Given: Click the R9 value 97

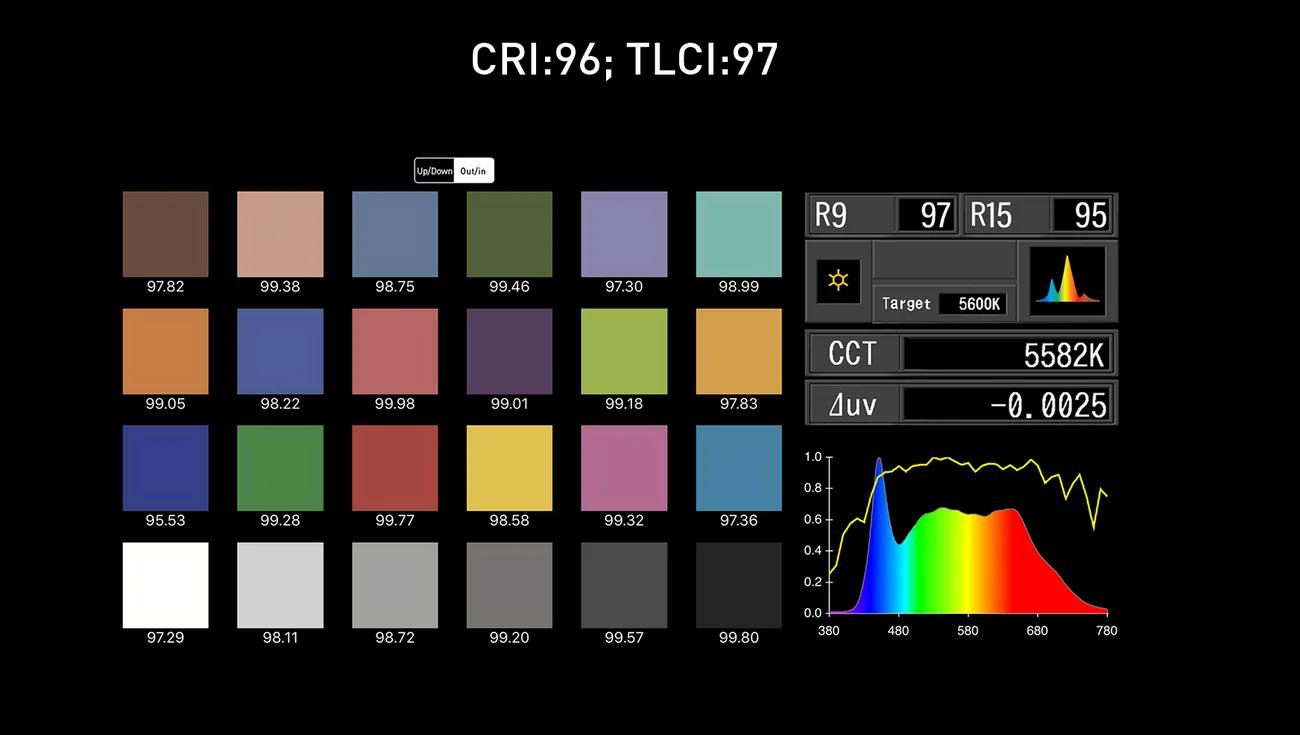Looking at the screenshot, I should click(x=925, y=215).
